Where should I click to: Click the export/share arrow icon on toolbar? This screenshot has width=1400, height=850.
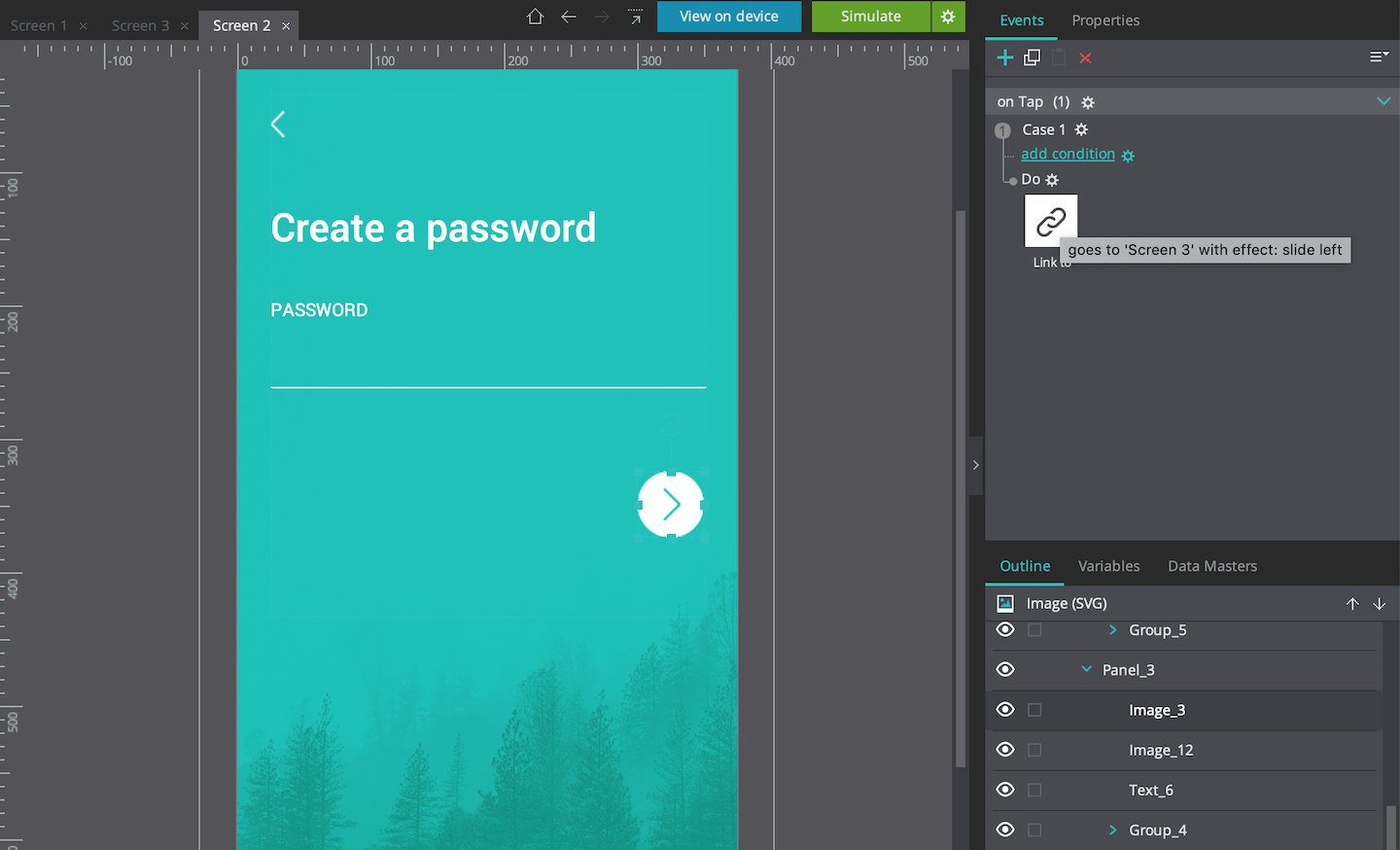point(636,17)
